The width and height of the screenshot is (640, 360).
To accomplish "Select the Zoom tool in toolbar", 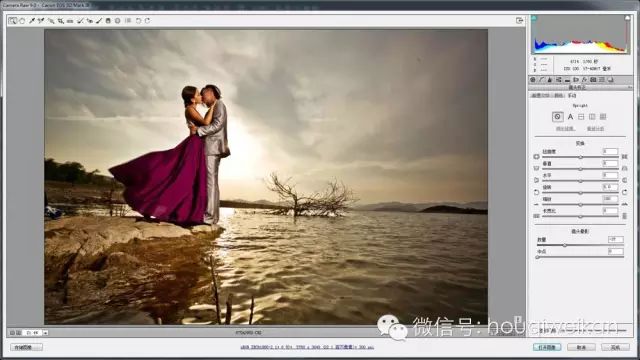I will (13, 20).
